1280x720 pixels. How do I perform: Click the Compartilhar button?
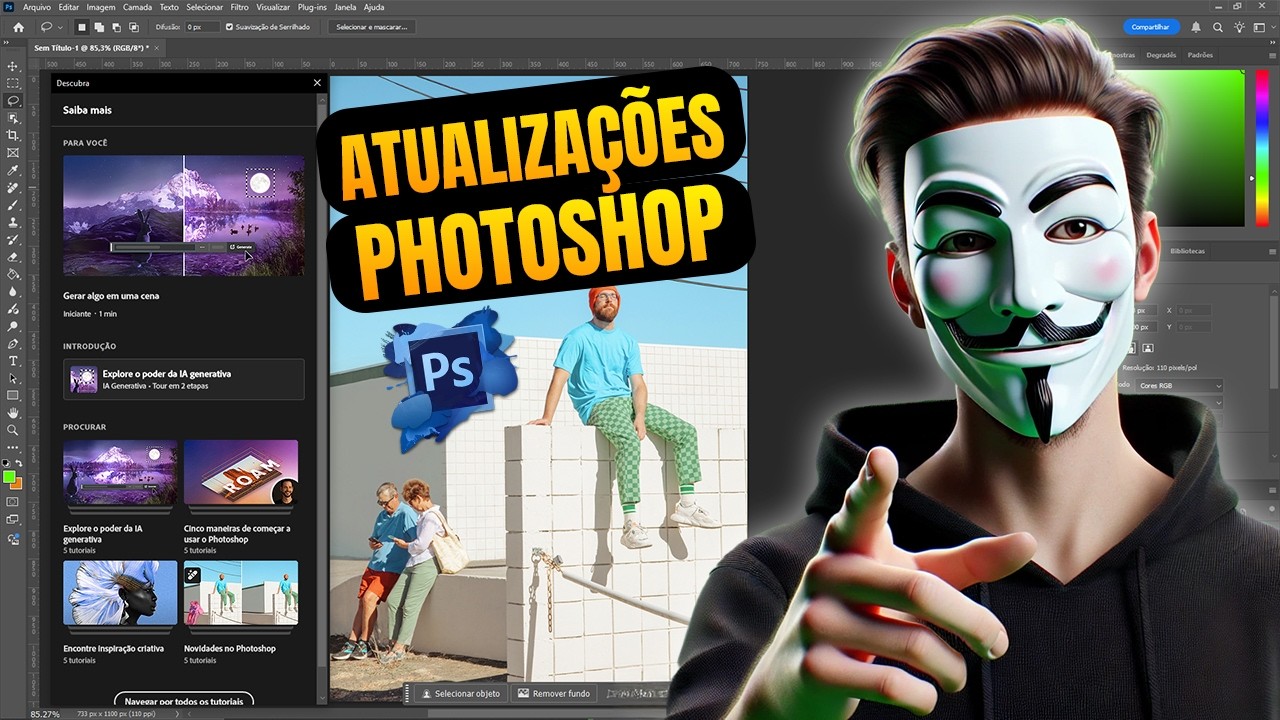pyautogui.click(x=1150, y=27)
